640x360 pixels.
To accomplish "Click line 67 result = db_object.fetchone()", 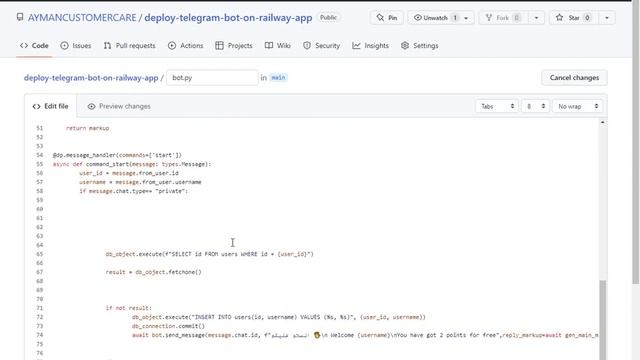I will tap(153, 272).
